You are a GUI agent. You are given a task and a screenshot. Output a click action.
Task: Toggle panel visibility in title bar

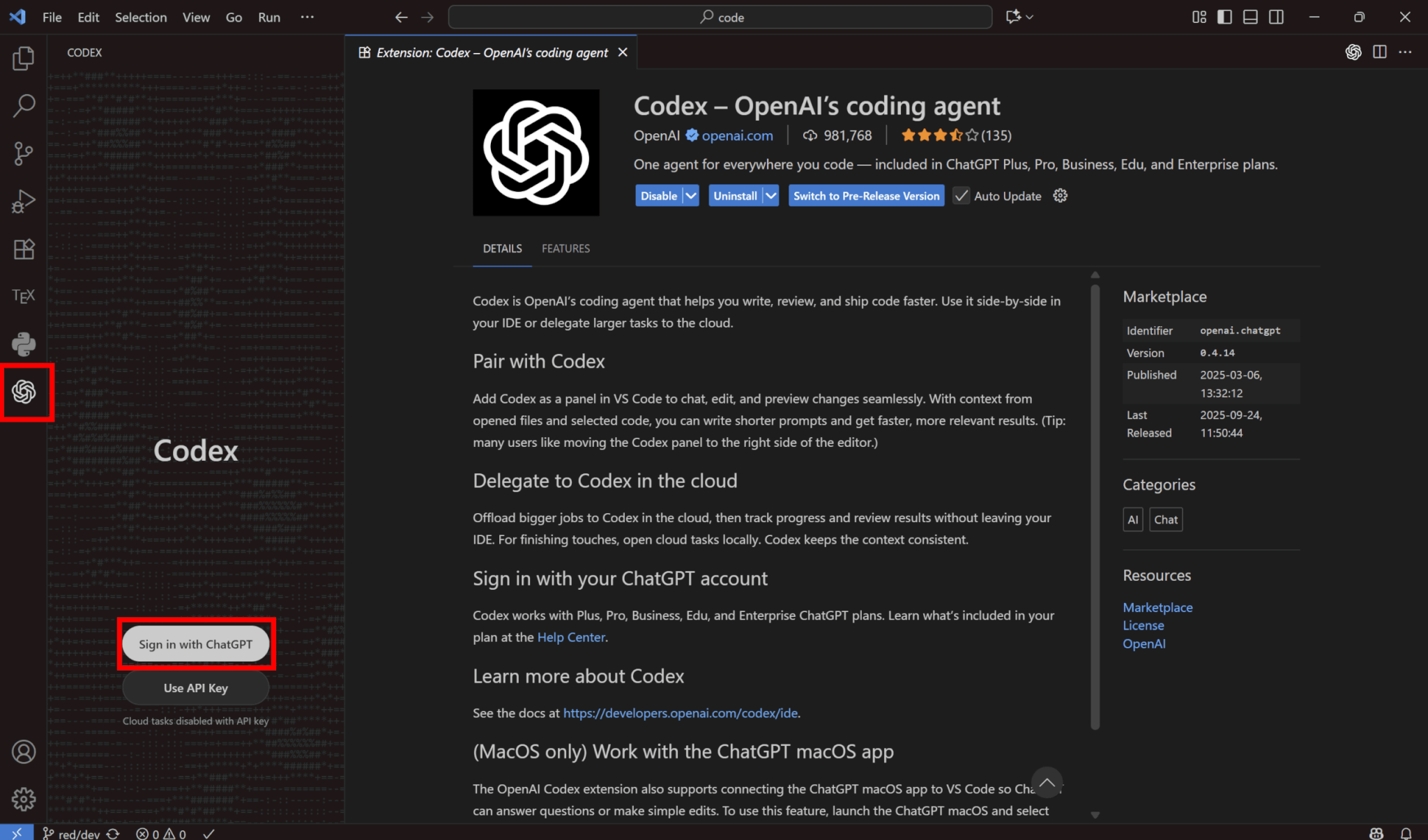pos(1250,17)
